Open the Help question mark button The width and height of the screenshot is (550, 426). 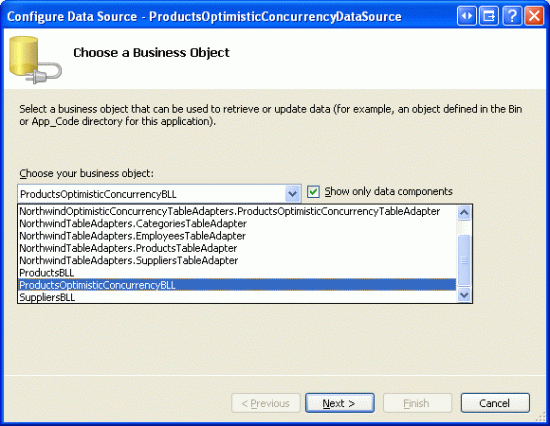coord(511,16)
